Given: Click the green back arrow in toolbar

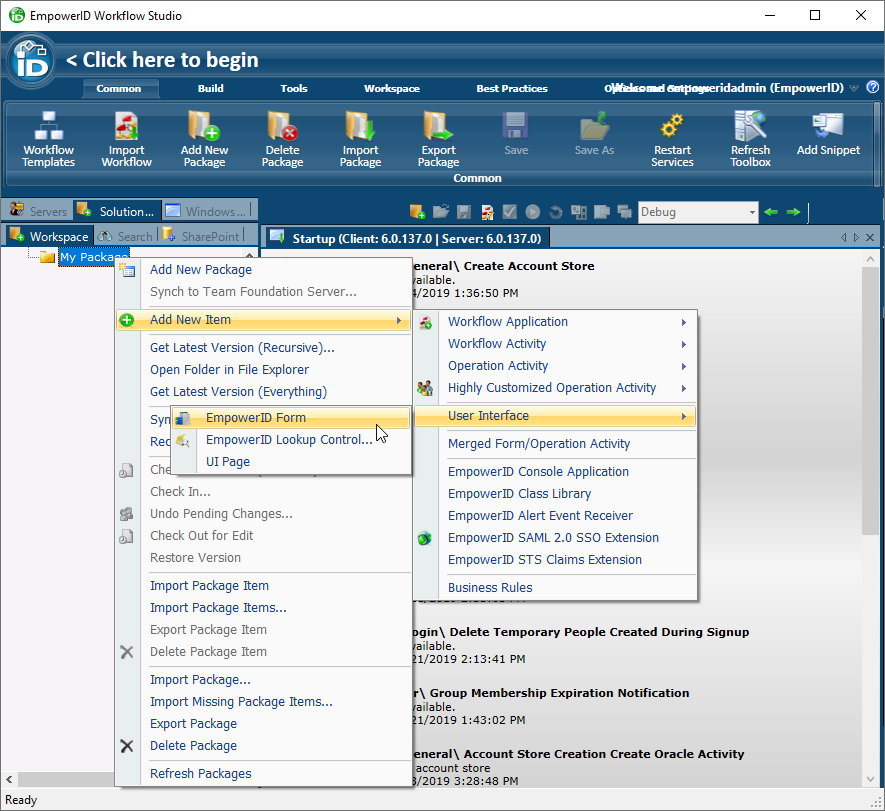Looking at the screenshot, I should point(770,212).
